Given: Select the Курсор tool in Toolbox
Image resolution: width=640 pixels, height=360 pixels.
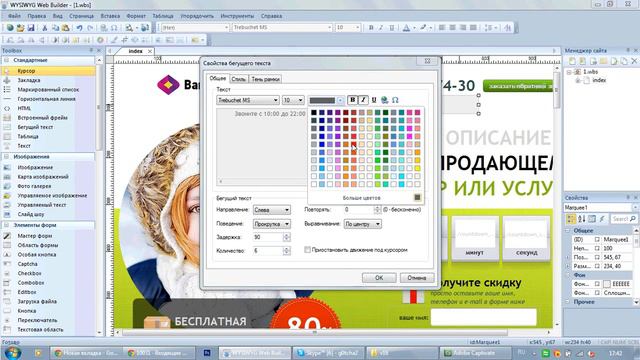Looking at the screenshot, I should coord(48,71).
